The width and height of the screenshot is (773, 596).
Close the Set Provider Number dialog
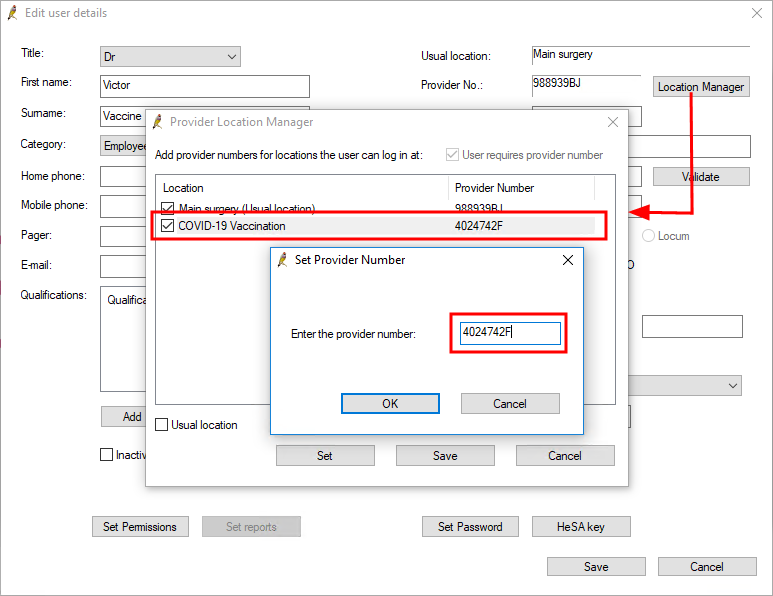click(568, 260)
